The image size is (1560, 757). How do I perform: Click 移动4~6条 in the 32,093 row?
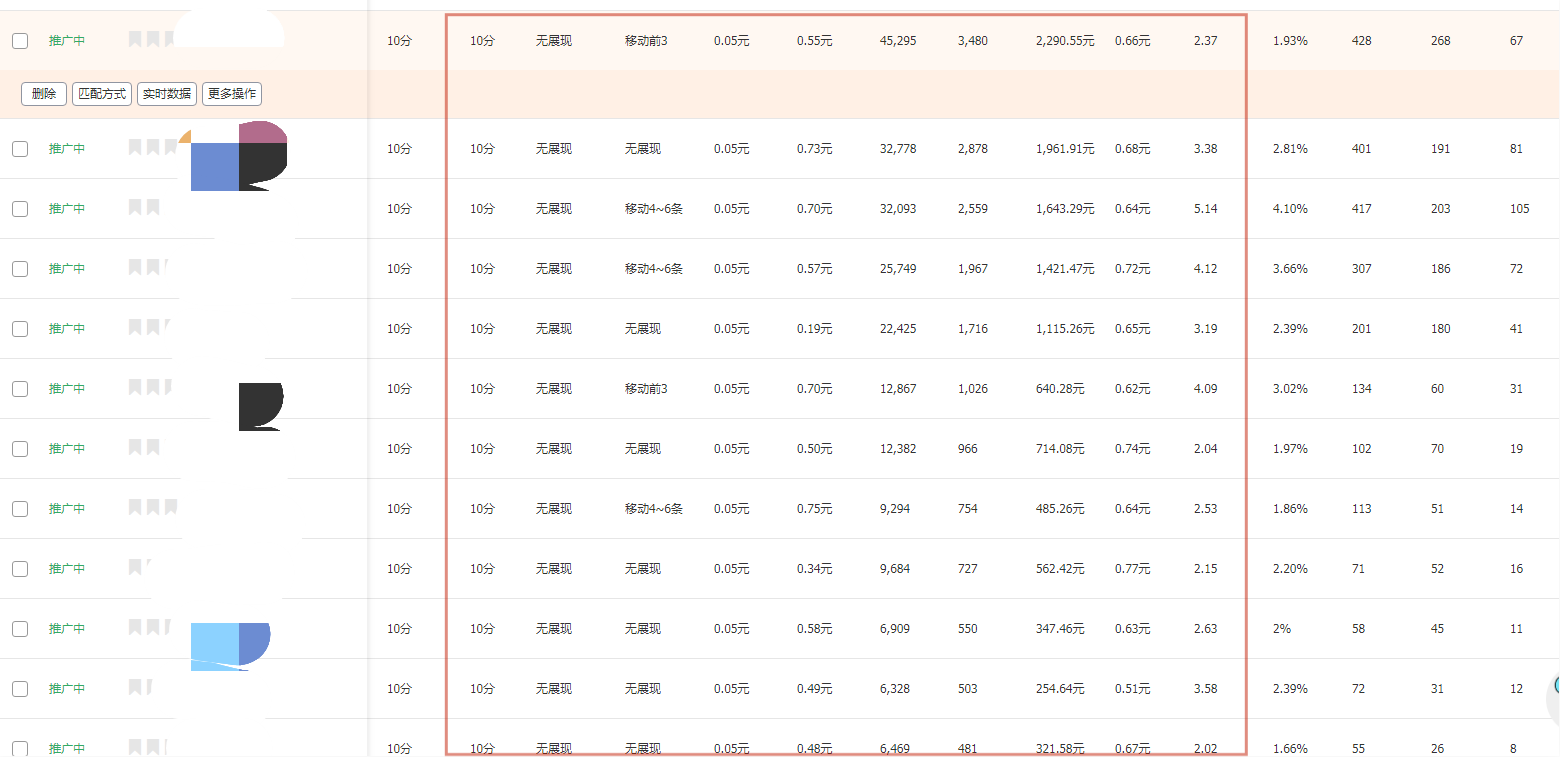tap(654, 209)
